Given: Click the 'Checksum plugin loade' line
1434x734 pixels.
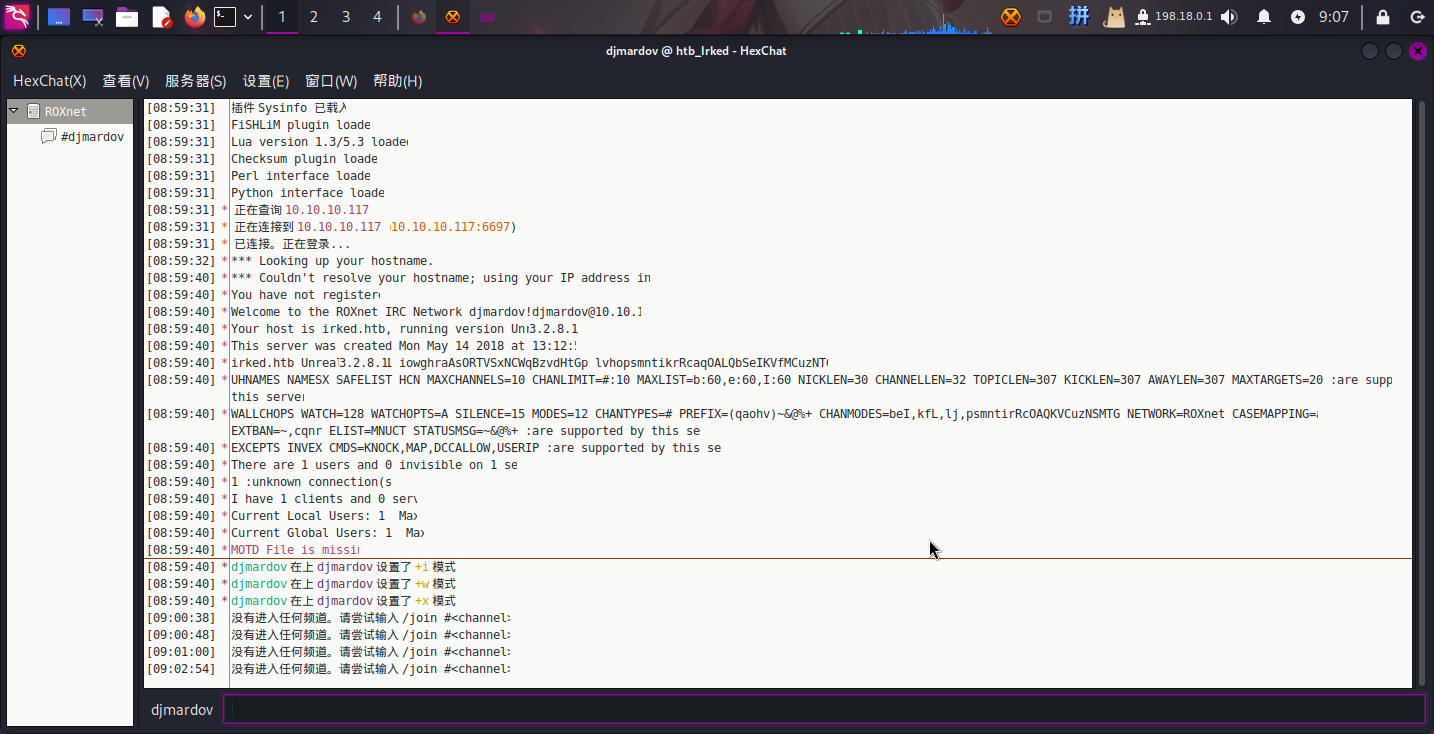Looking at the screenshot, I should [305, 159].
